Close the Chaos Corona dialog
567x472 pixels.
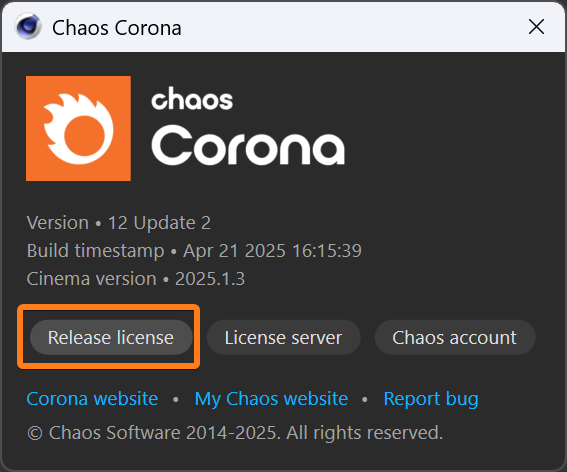[536, 27]
